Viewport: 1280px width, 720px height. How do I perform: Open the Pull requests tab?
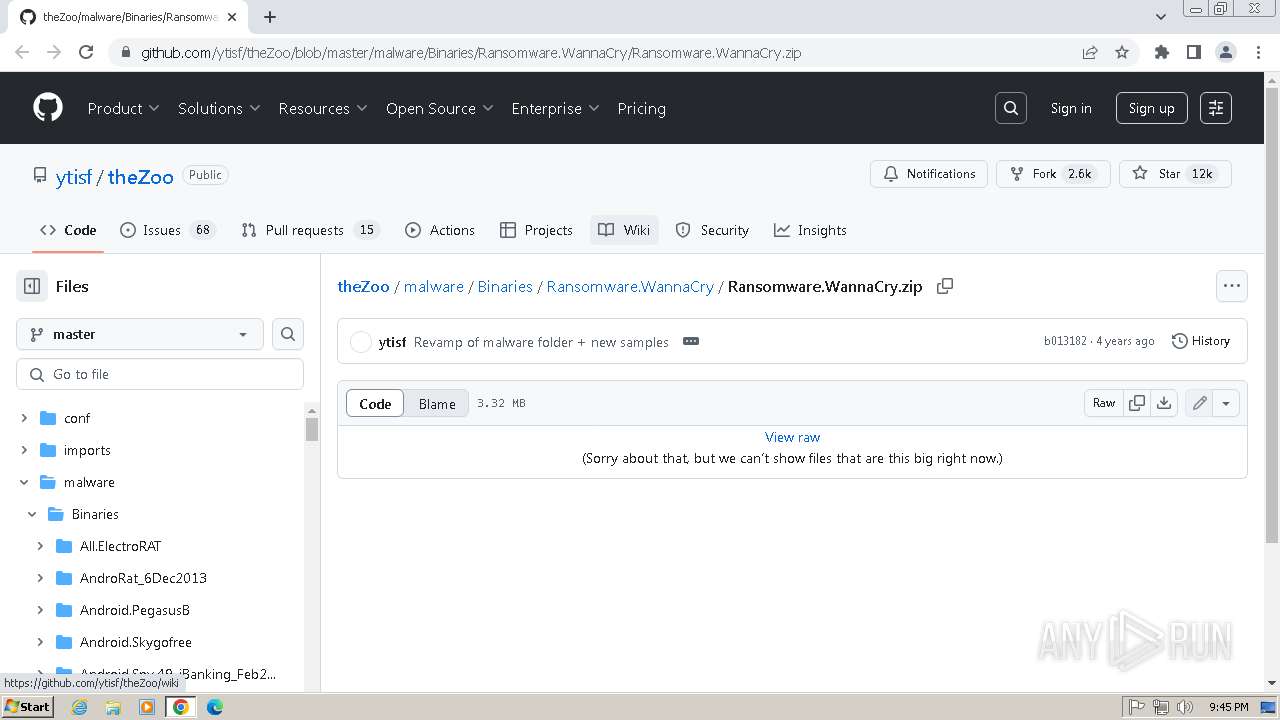click(310, 230)
